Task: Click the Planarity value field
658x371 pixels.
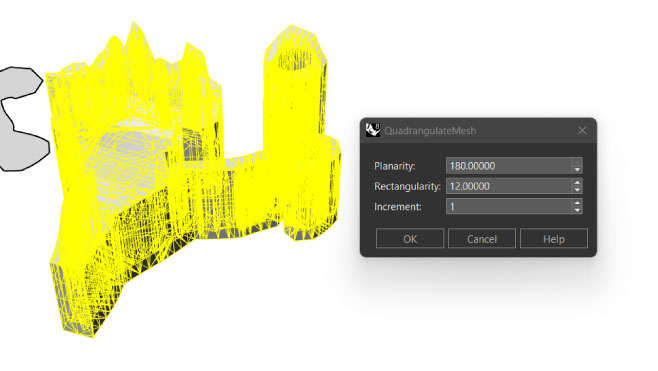Action: pos(509,166)
